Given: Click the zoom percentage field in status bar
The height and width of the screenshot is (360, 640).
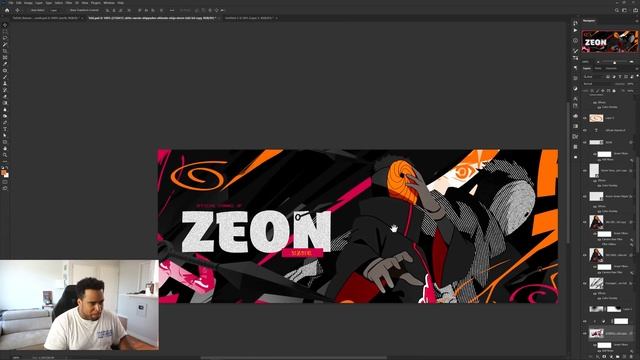Looking at the screenshot, I should point(16,358).
